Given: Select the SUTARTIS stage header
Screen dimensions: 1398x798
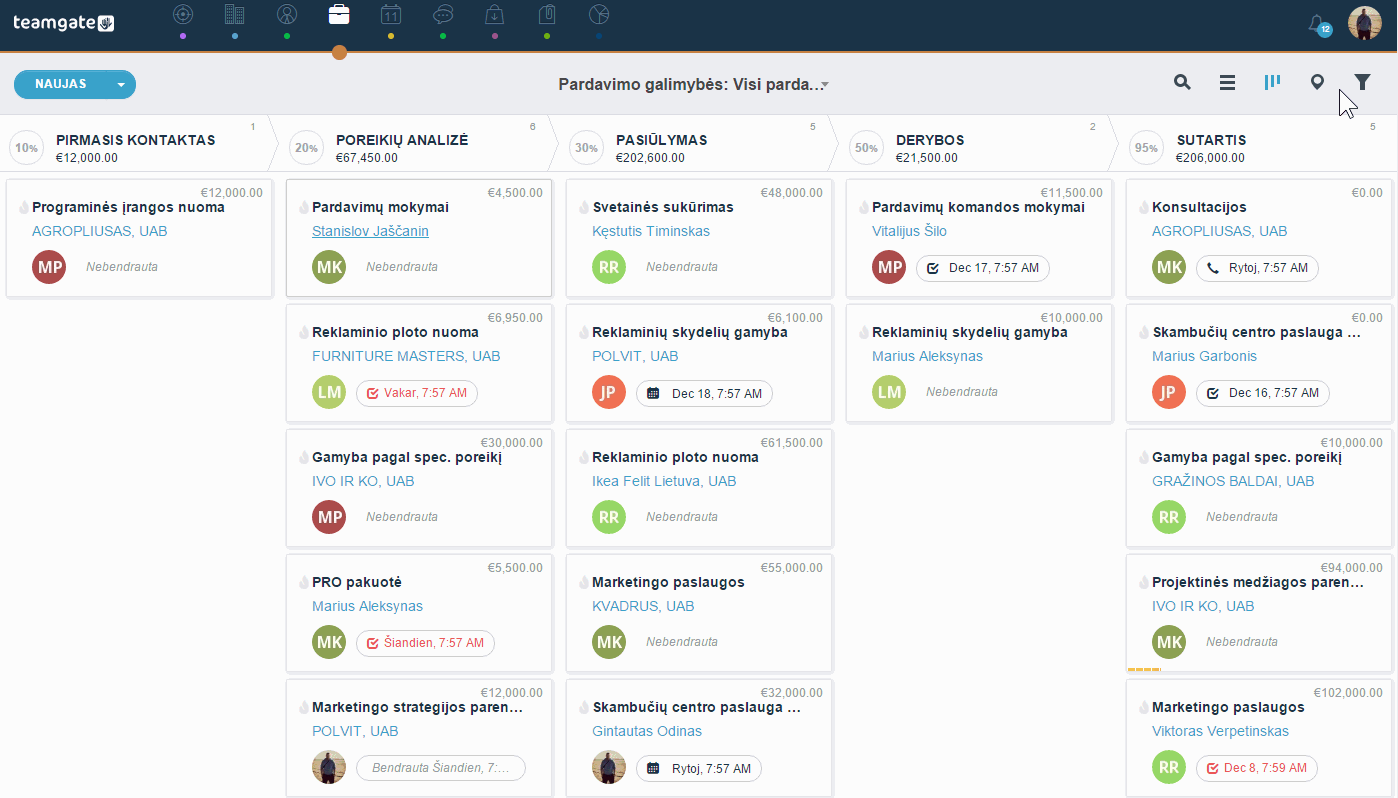Looking at the screenshot, I should tap(1211, 140).
